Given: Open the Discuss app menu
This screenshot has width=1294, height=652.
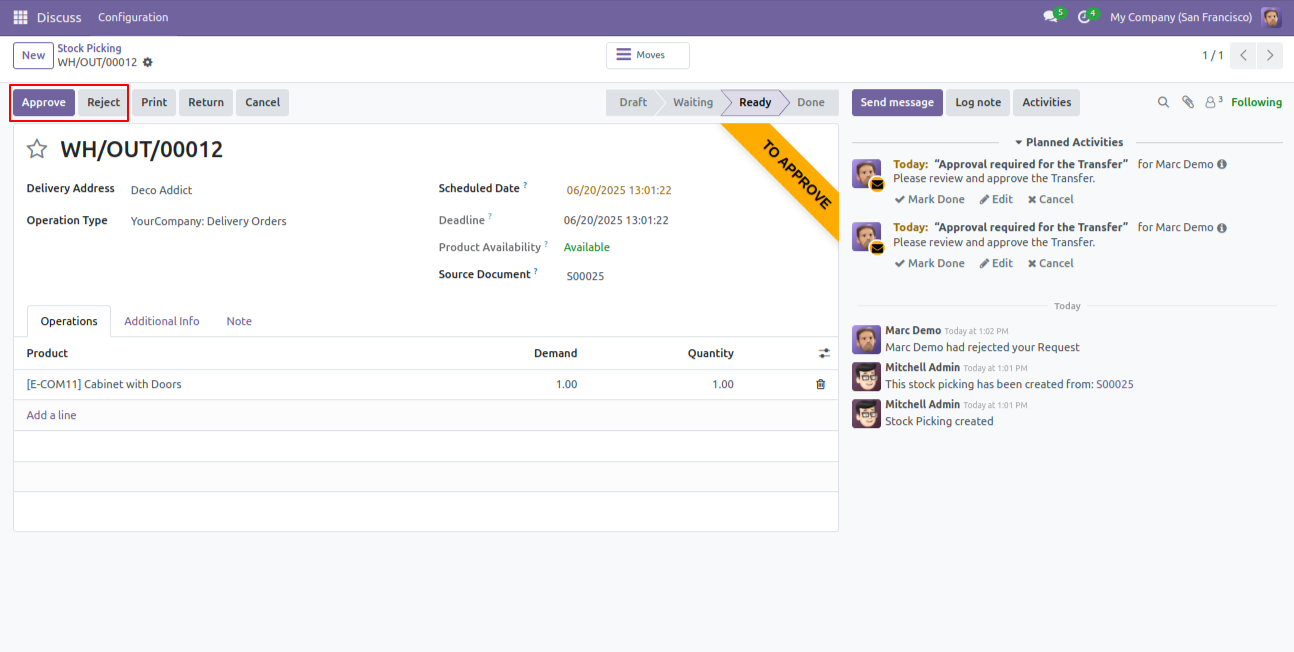Looking at the screenshot, I should 60,17.
